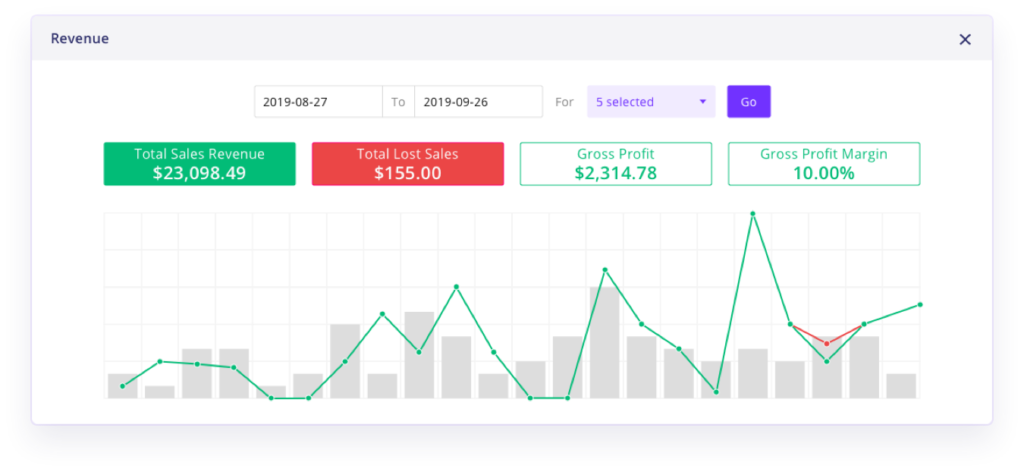Click the highest peak point on the green line
This screenshot has width=1024, height=472.
753,214
